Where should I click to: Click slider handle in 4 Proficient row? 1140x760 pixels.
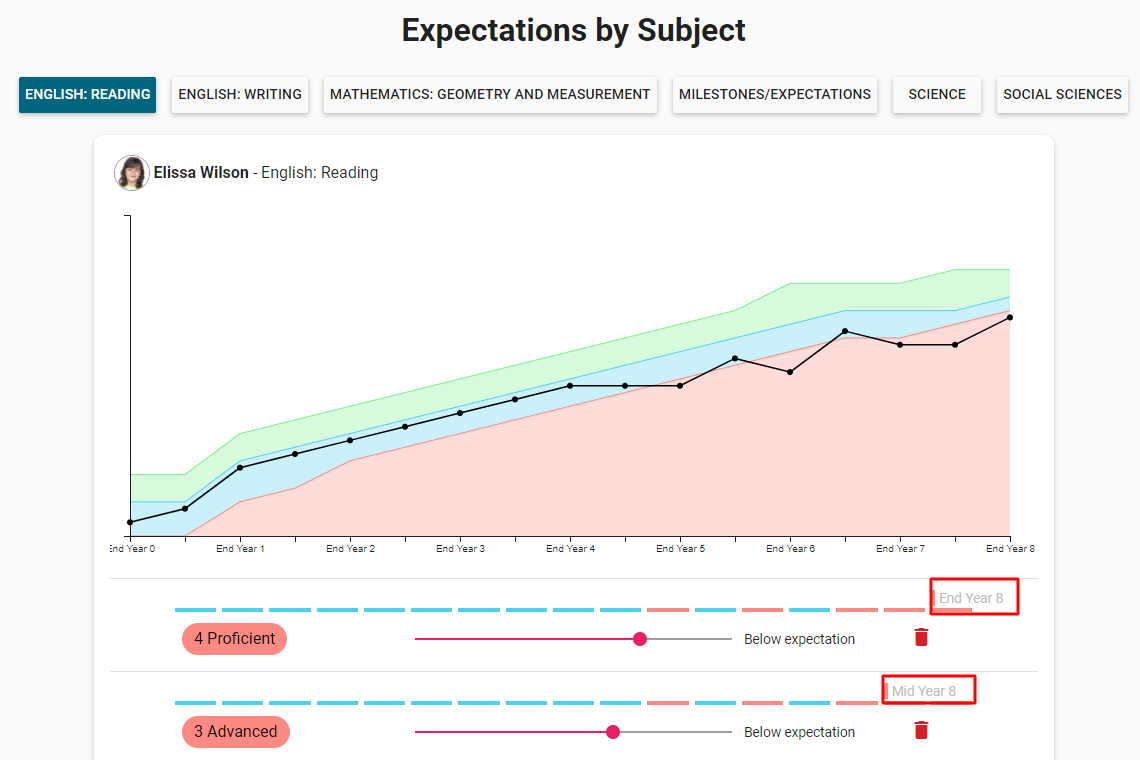click(x=640, y=639)
